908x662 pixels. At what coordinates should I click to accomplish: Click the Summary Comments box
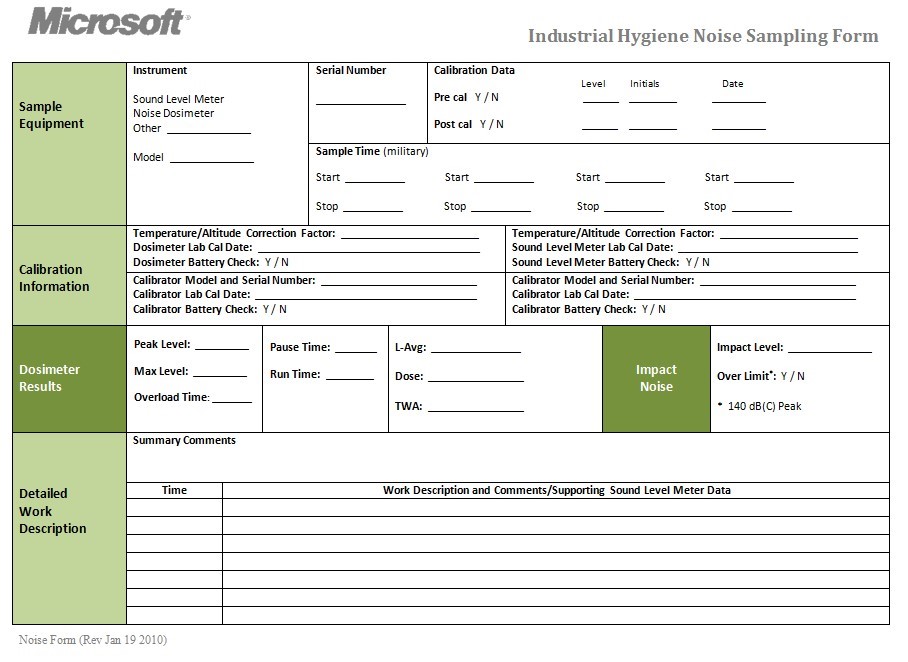point(507,462)
